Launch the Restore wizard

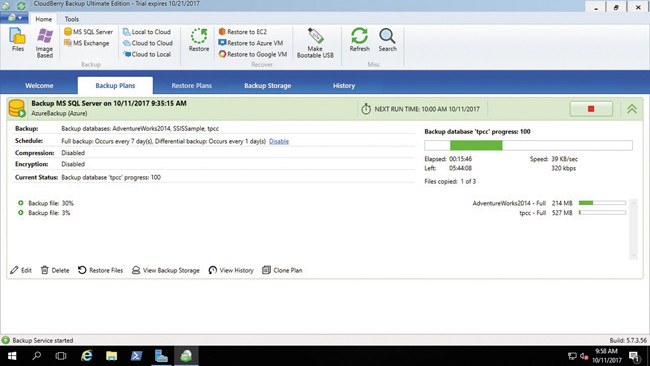(199, 40)
